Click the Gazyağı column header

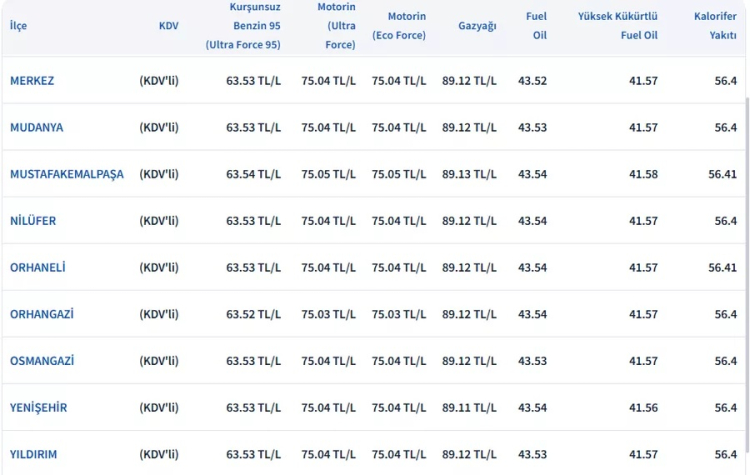click(477, 26)
